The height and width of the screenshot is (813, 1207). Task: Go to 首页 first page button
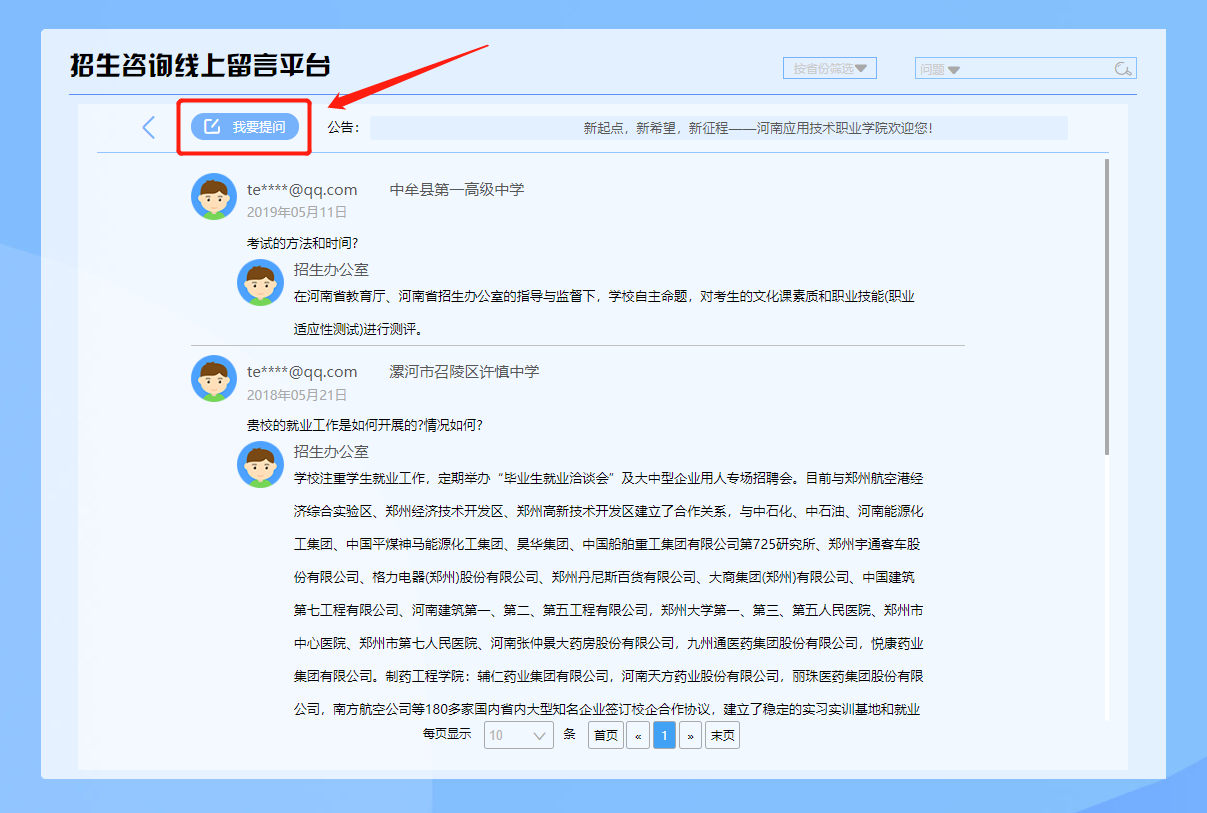click(x=605, y=735)
